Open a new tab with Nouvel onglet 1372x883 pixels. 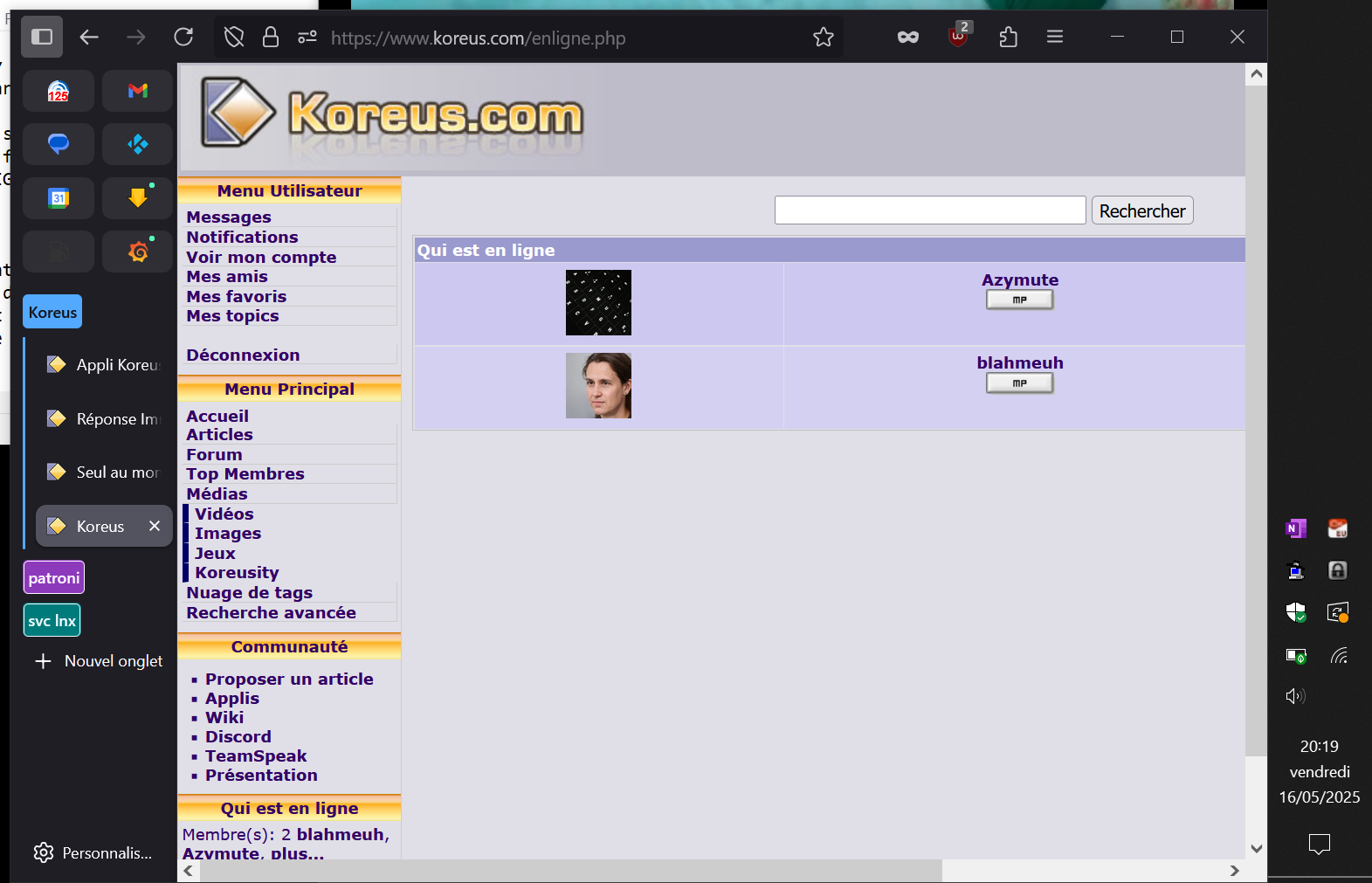[x=99, y=661]
